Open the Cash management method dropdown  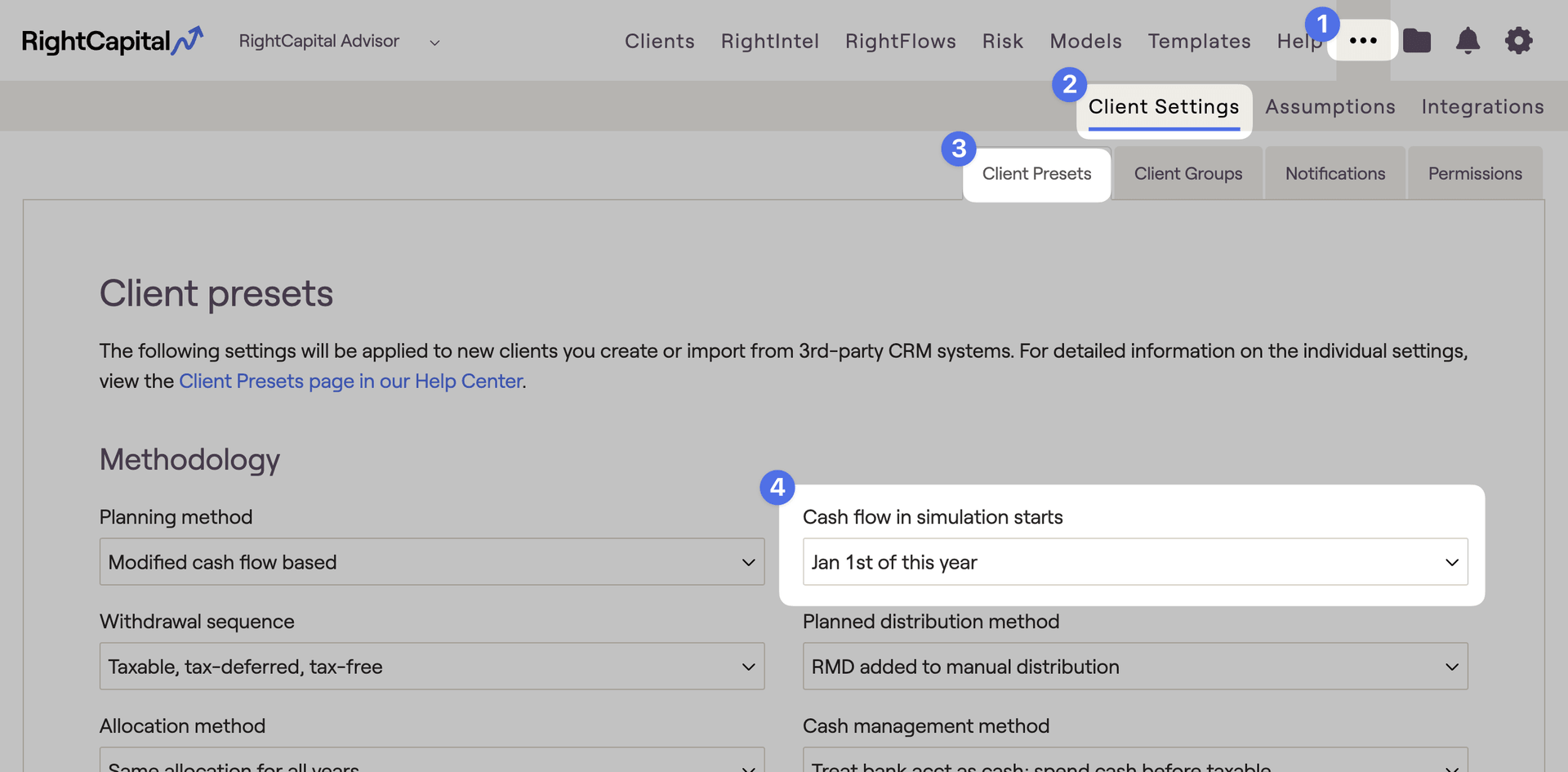coord(1135,761)
